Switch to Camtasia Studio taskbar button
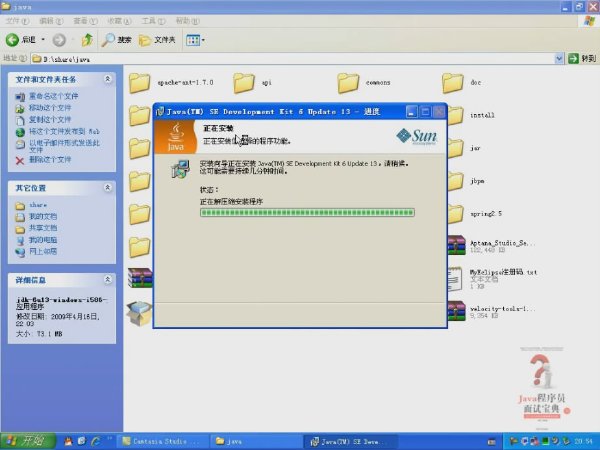Image resolution: width=600 pixels, height=450 pixels. pos(161,442)
